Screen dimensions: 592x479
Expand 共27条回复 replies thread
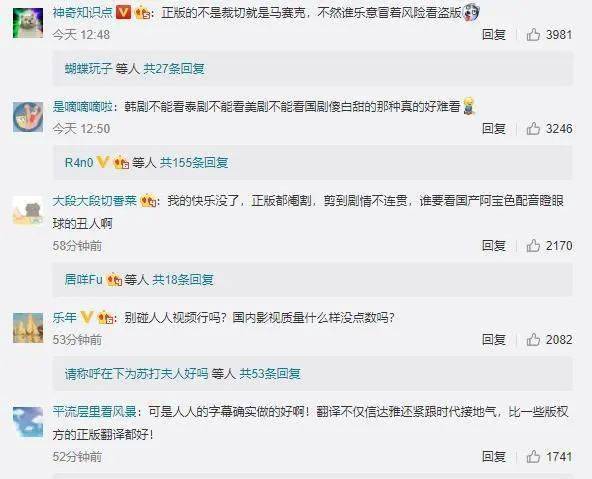tap(174, 69)
